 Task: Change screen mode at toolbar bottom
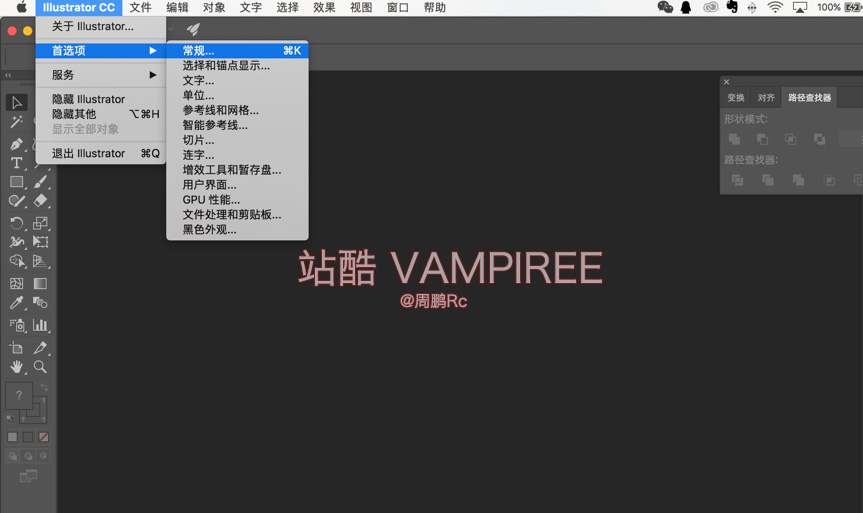28,476
